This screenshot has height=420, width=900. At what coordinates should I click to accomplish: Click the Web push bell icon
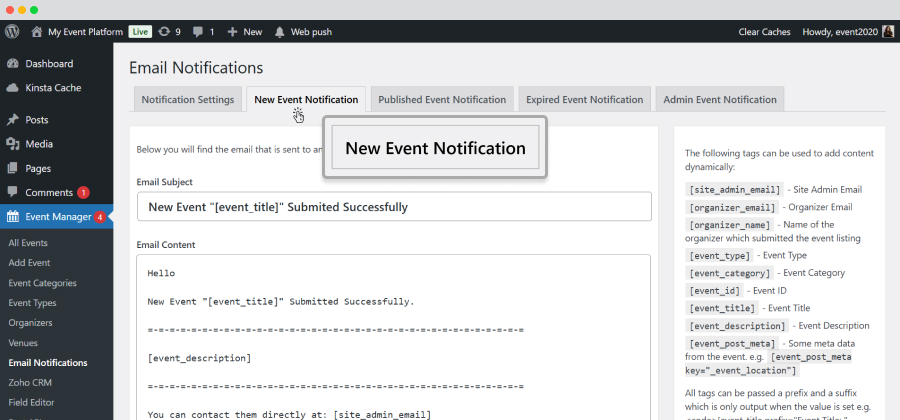point(280,32)
